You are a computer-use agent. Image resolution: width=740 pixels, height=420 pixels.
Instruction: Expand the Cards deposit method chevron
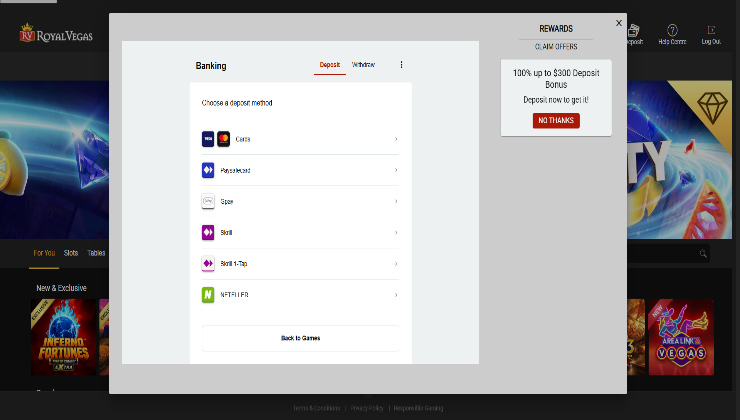(396, 139)
